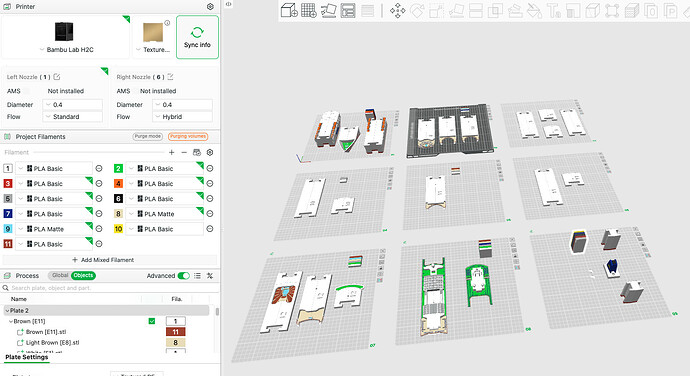Select the Support painting tool icon

coord(515,11)
